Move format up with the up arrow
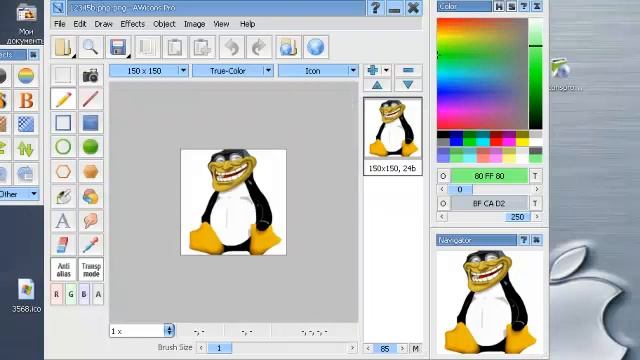The height and width of the screenshot is (360, 640). (377, 85)
